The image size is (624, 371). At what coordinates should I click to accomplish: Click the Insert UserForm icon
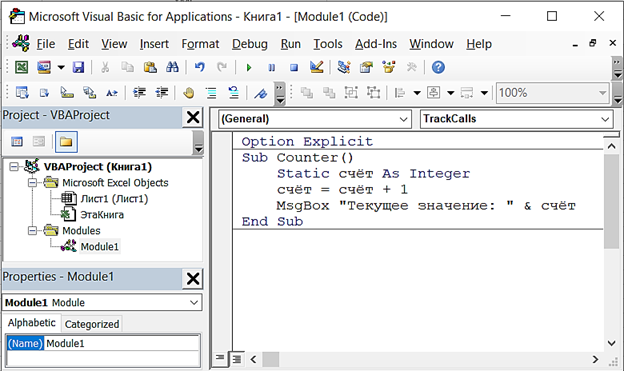[44, 67]
